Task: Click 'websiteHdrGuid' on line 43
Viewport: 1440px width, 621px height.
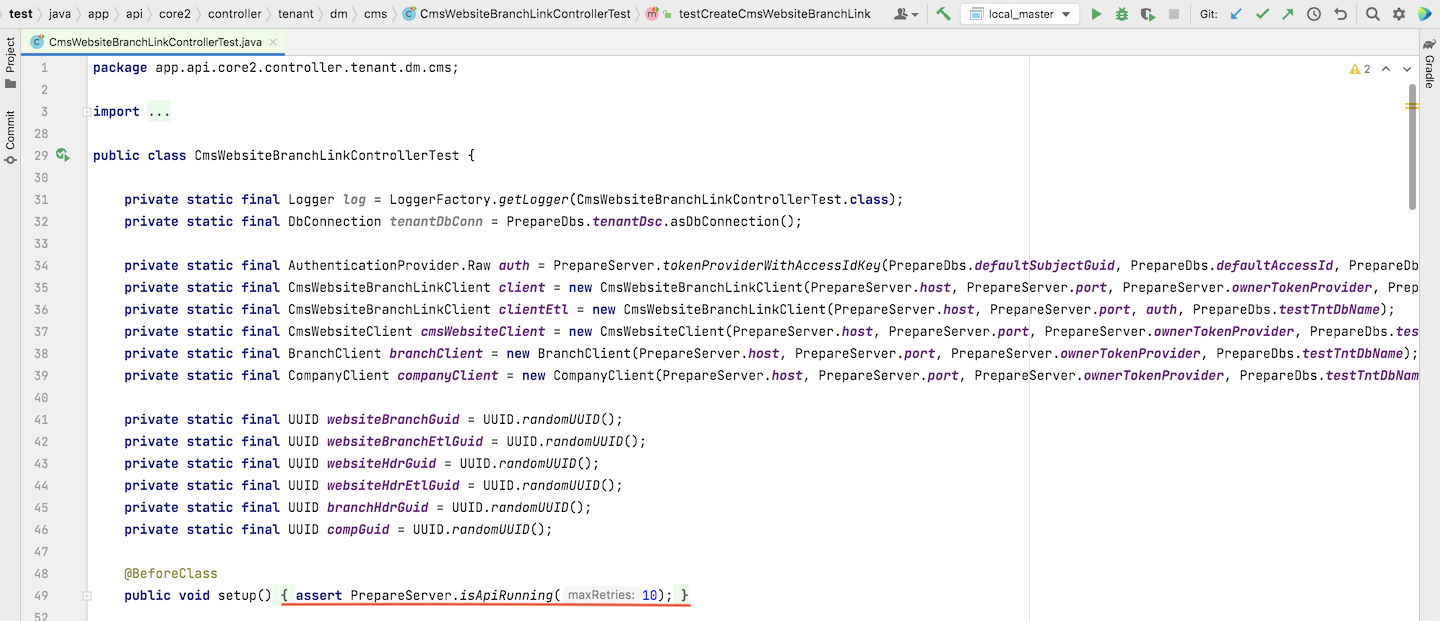Action: (x=381, y=464)
